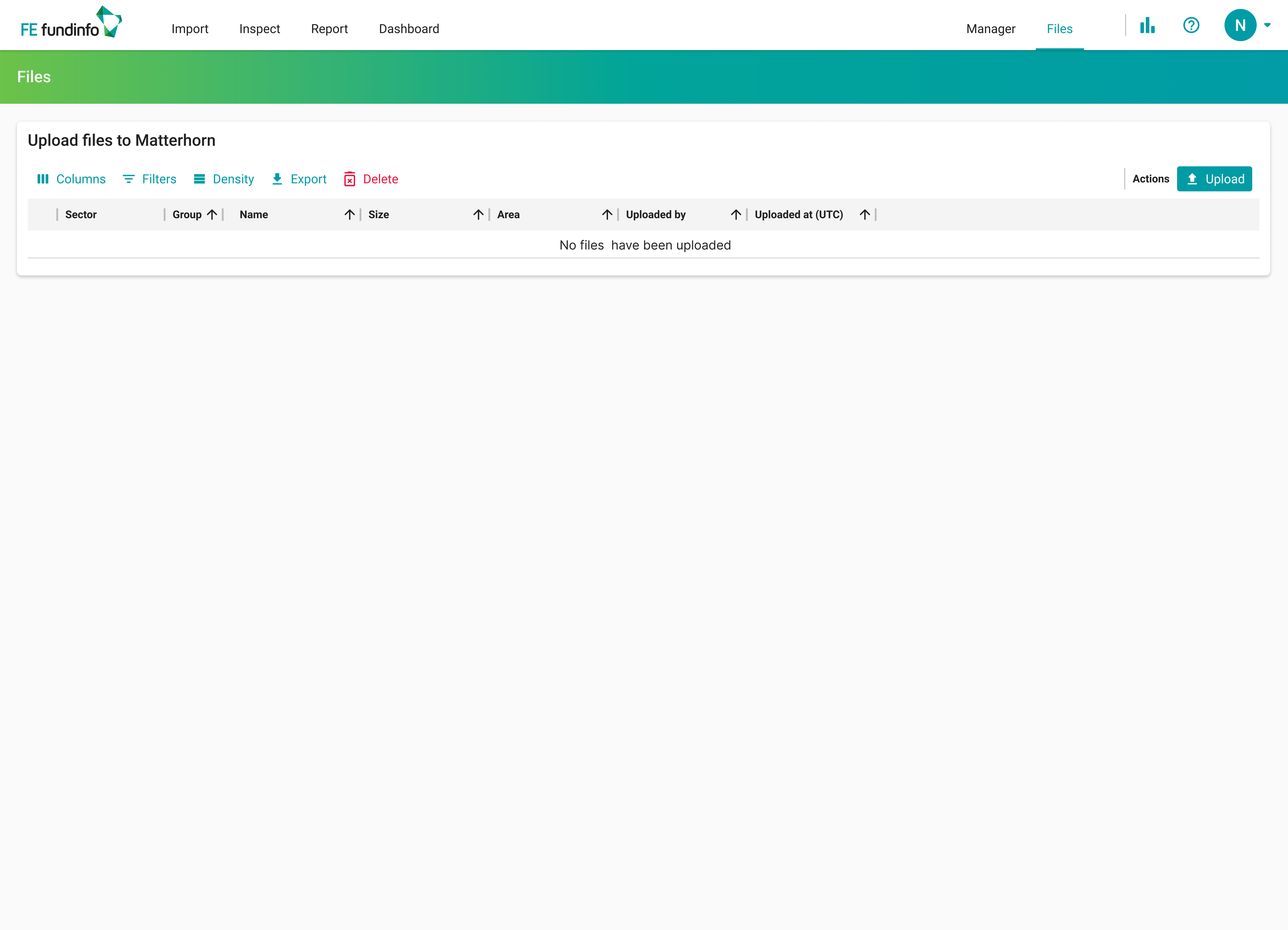Sort by Area column arrow
The width and height of the screenshot is (1288, 930).
tap(608, 215)
